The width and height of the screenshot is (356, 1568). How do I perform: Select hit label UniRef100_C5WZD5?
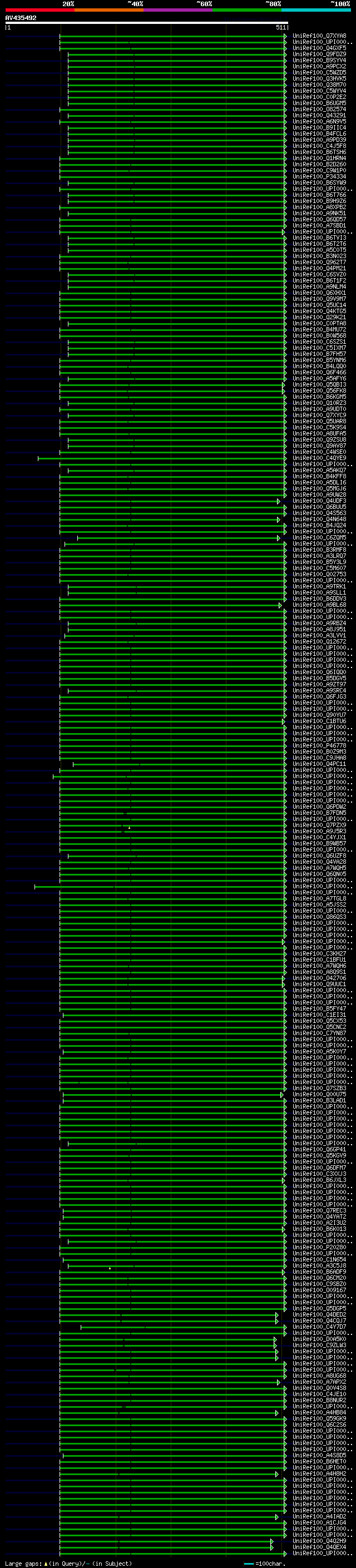point(319,72)
